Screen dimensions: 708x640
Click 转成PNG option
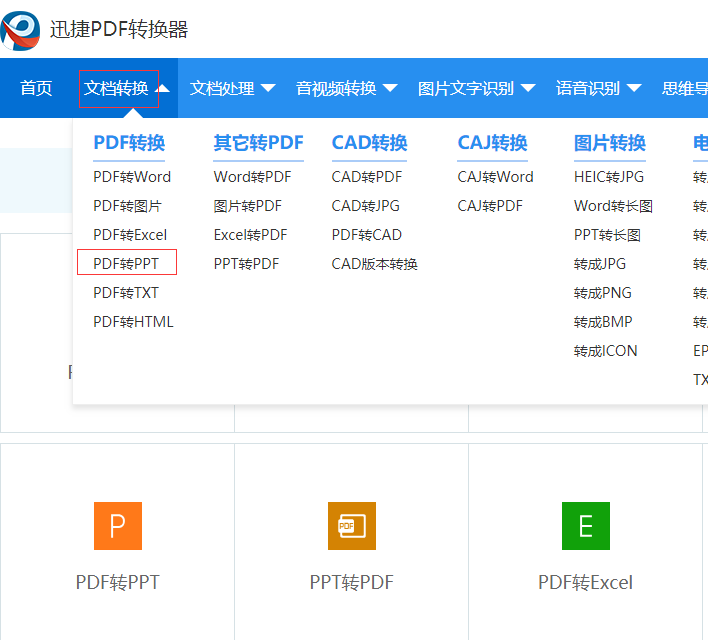click(603, 293)
